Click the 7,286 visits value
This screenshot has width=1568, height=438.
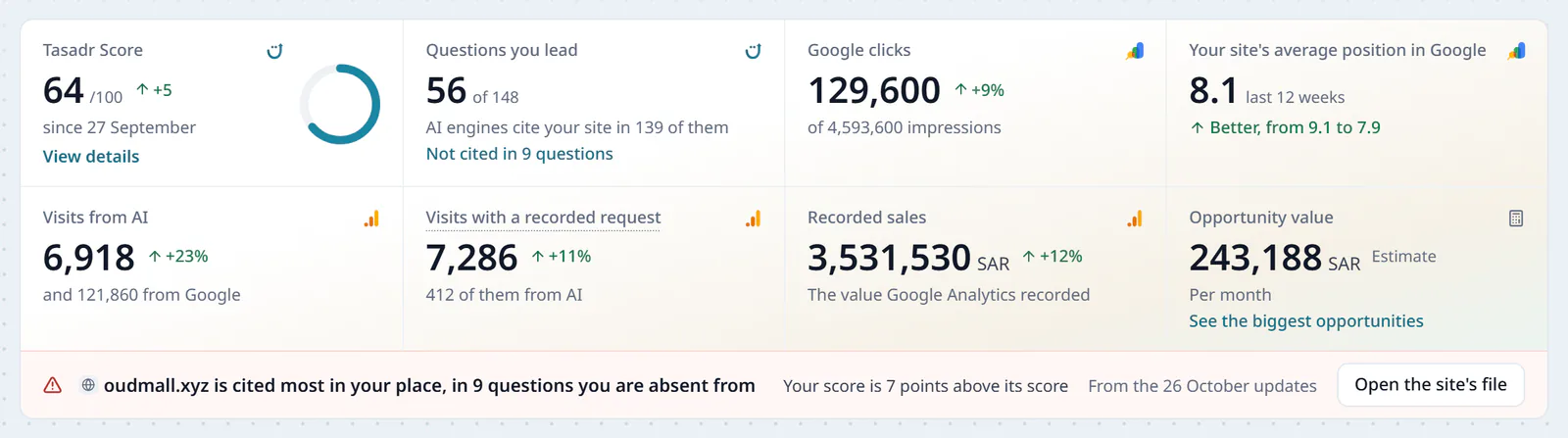pos(471,258)
